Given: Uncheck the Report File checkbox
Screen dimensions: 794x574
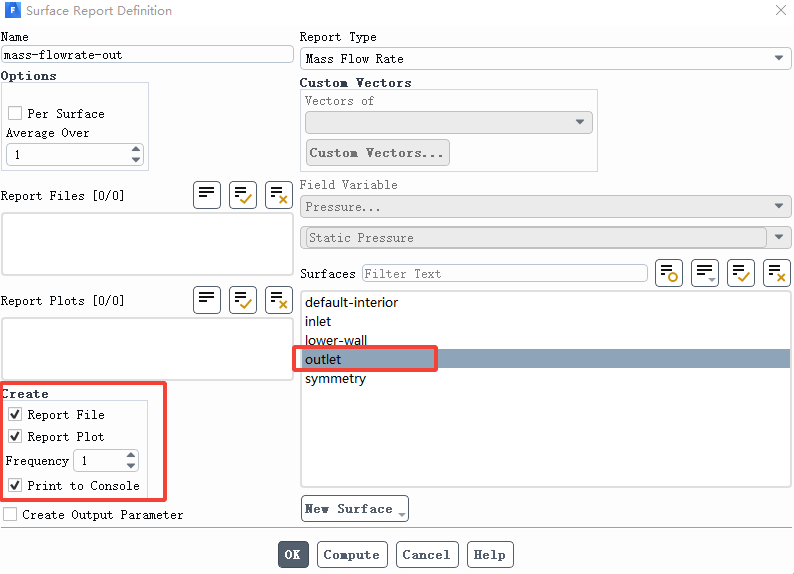Looking at the screenshot, I should click(15, 414).
